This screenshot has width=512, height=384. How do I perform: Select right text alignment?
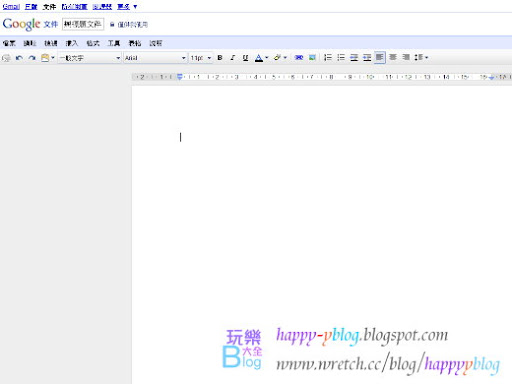406,57
